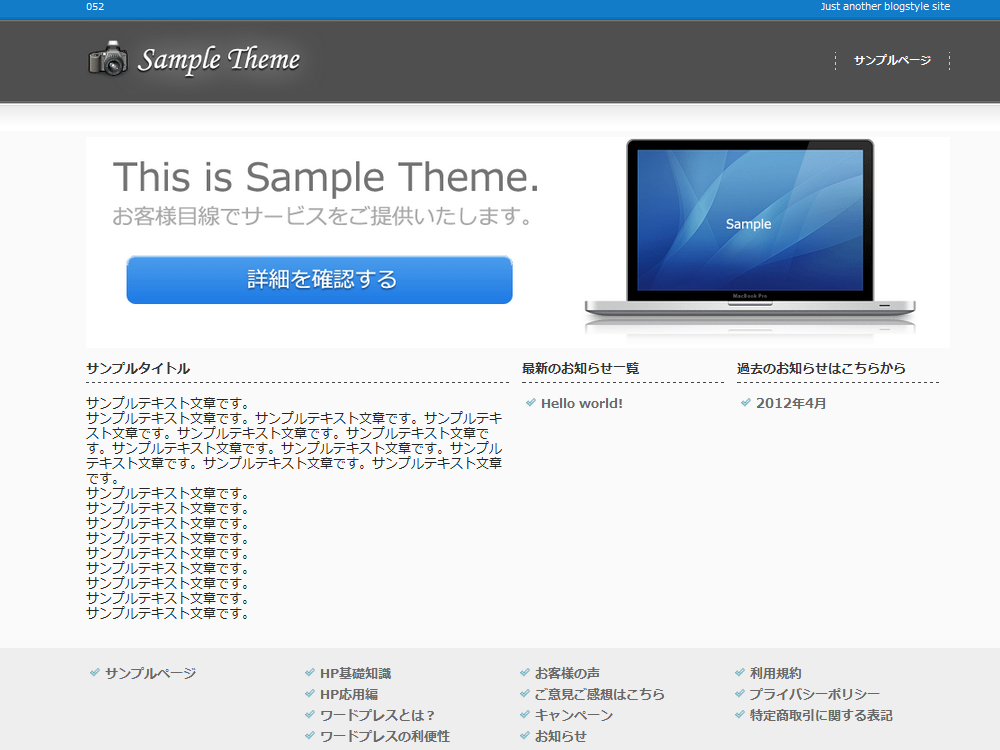Click checkmark icon beside Hello world!
The image size is (1000, 750).
tap(531, 402)
